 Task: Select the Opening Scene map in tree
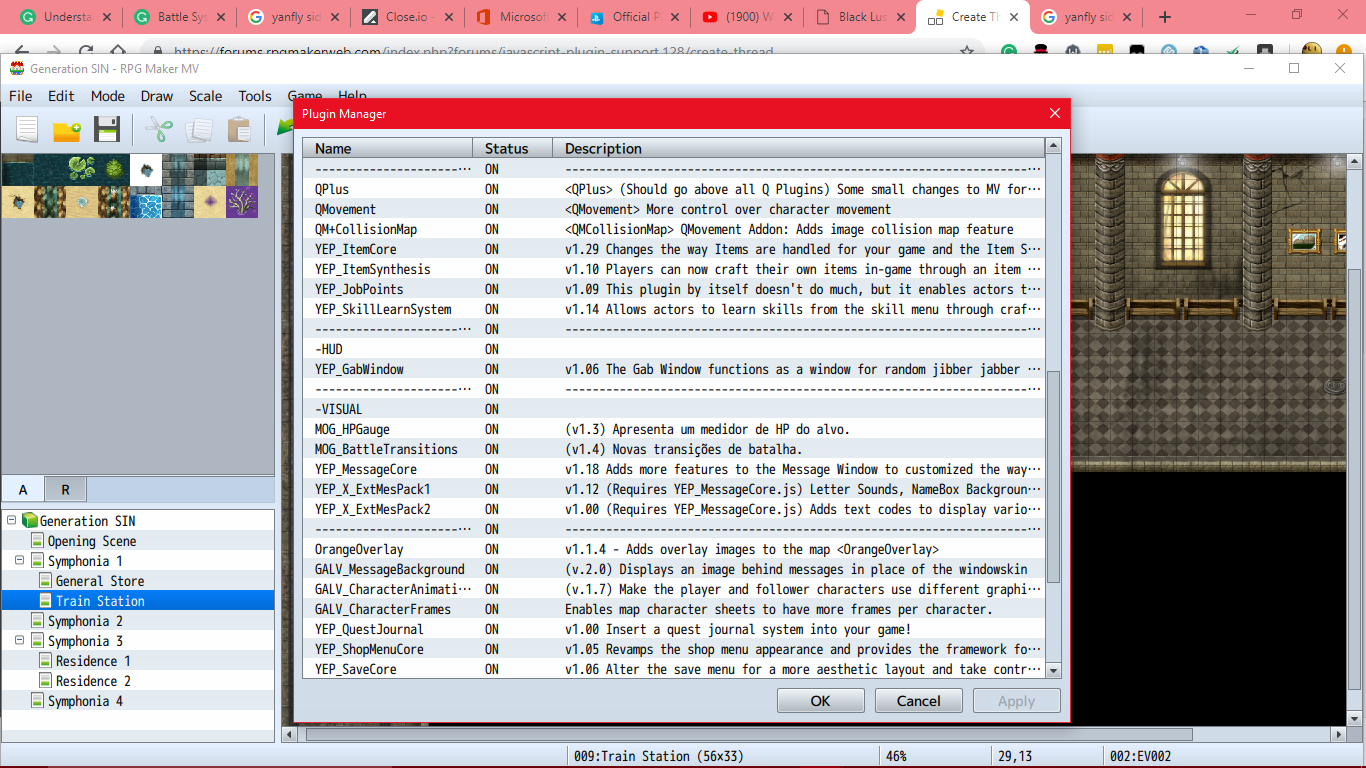coord(92,541)
